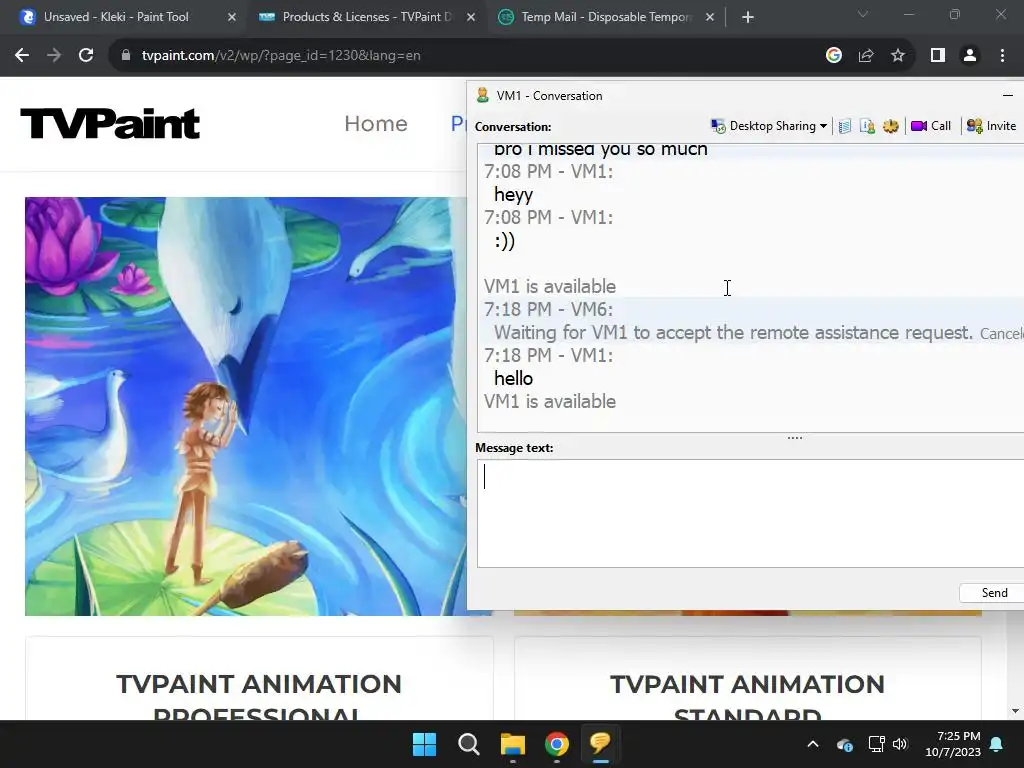1024x768 pixels.
Task: Invite another user to the conversation
Action: 991,126
